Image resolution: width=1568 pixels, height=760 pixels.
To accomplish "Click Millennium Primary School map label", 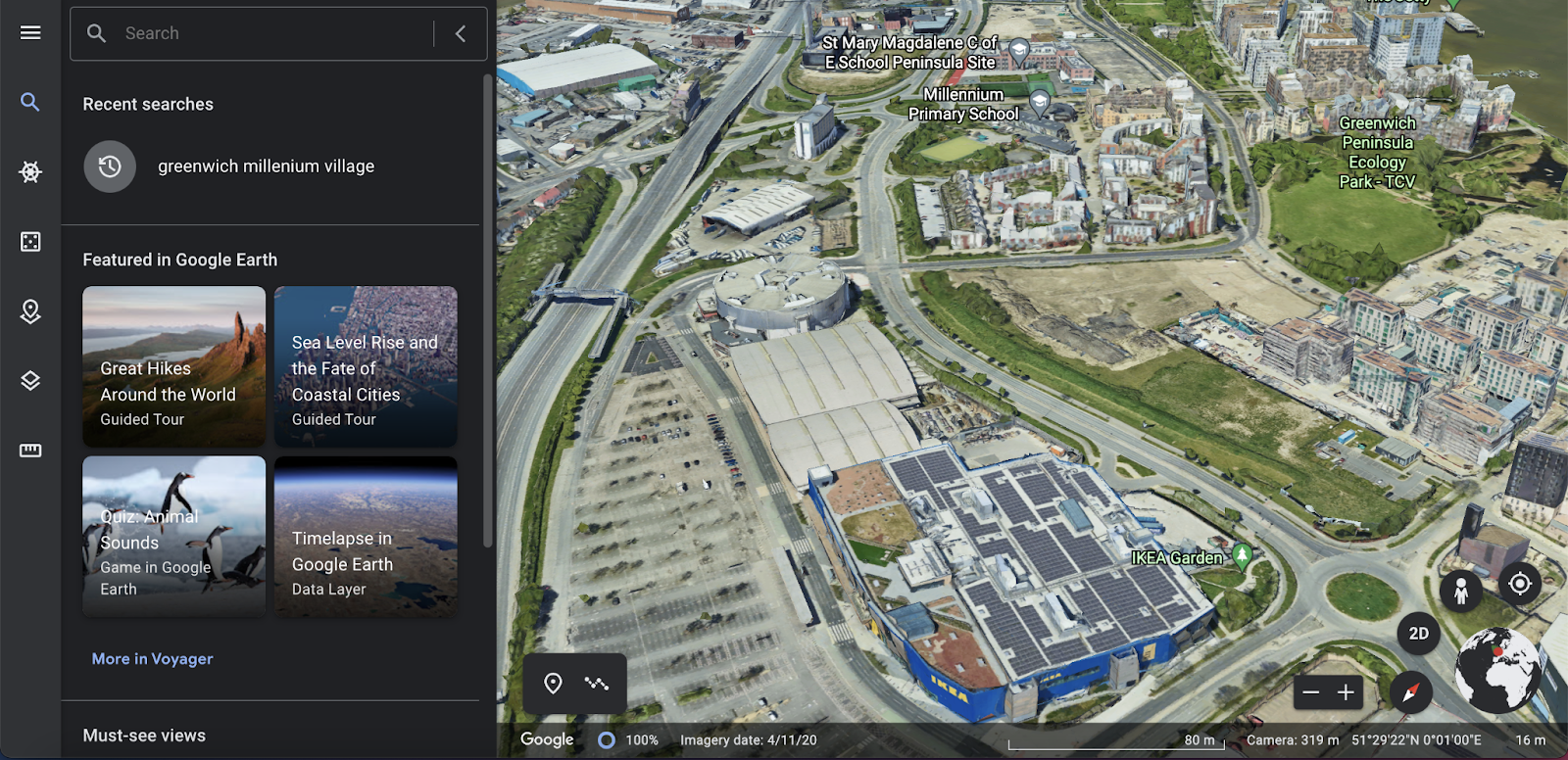I will (x=963, y=104).
